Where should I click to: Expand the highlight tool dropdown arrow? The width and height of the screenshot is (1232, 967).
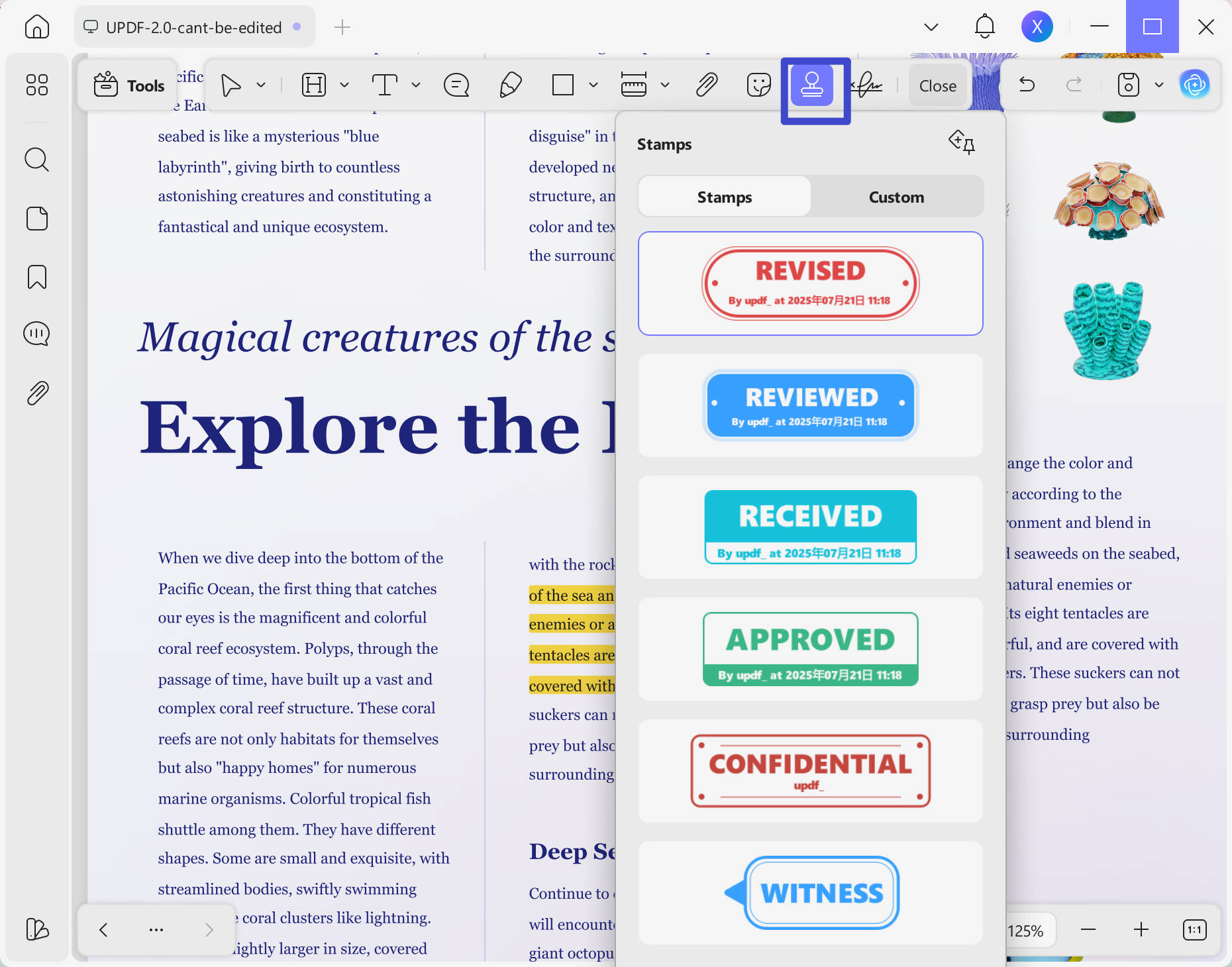click(344, 85)
